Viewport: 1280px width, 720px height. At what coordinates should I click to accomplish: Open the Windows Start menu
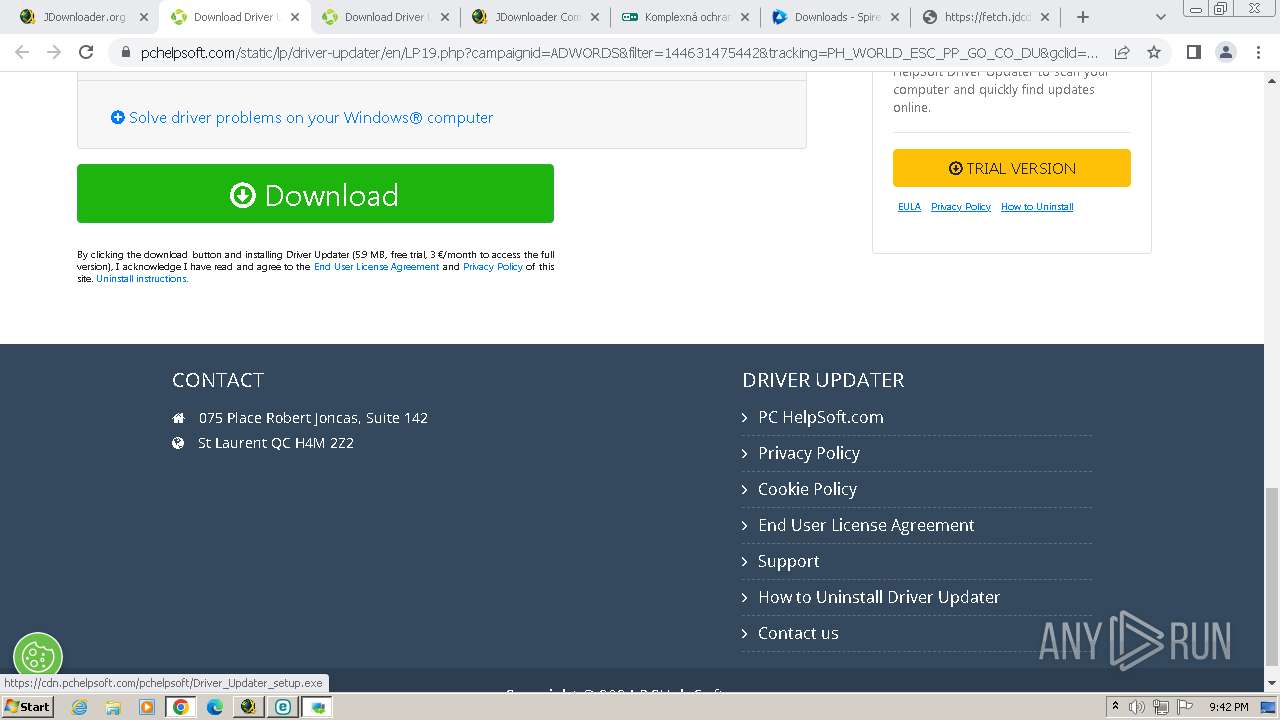point(28,707)
